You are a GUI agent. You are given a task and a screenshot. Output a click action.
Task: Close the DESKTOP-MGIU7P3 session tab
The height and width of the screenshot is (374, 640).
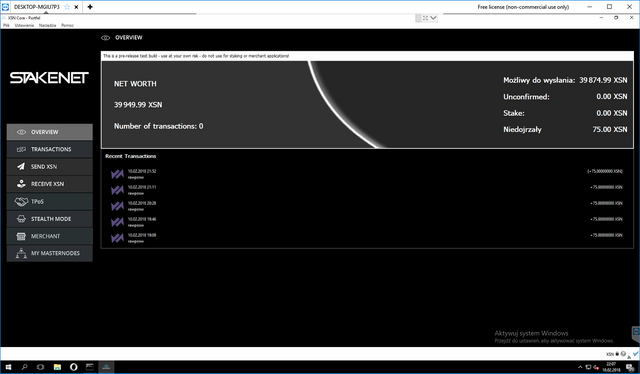(76, 7)
